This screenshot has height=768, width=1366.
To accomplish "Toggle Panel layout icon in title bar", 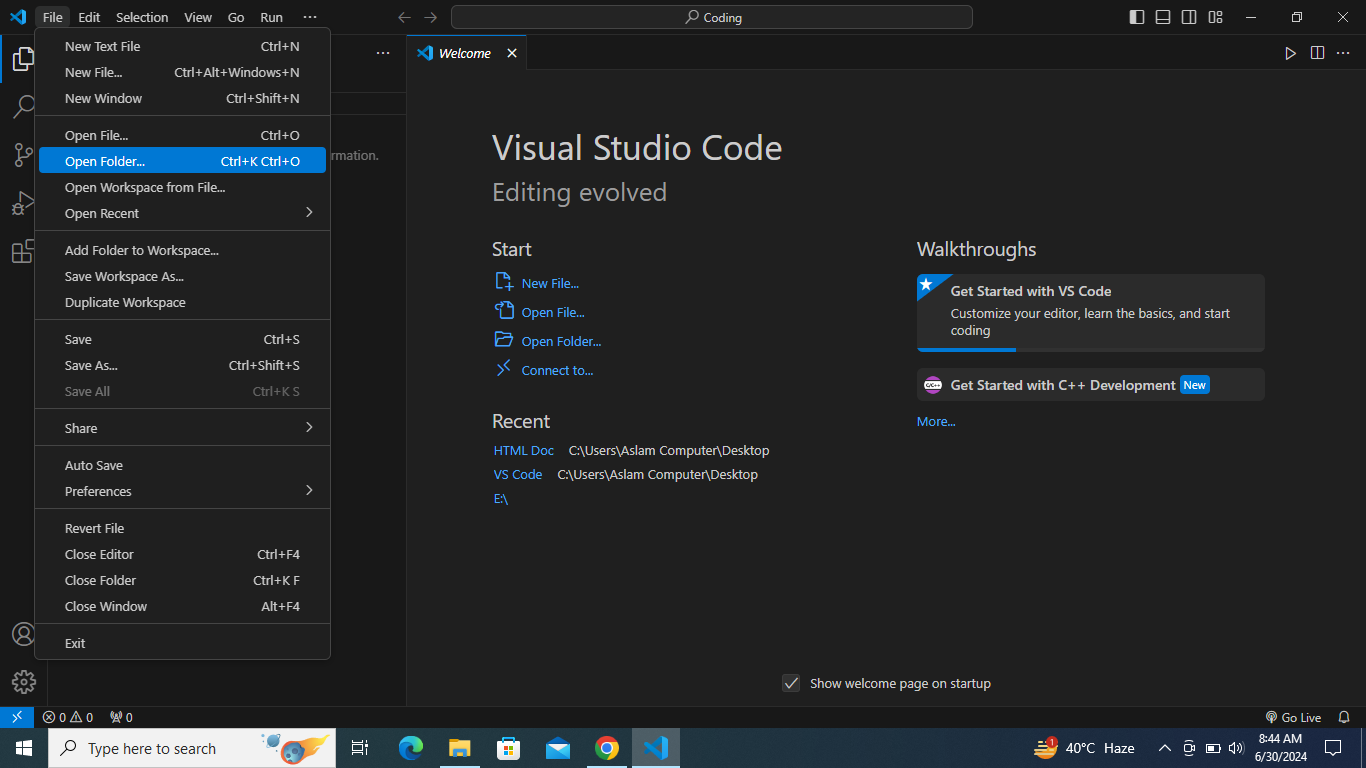I will pyautogui.click(x=1163, y=17).
